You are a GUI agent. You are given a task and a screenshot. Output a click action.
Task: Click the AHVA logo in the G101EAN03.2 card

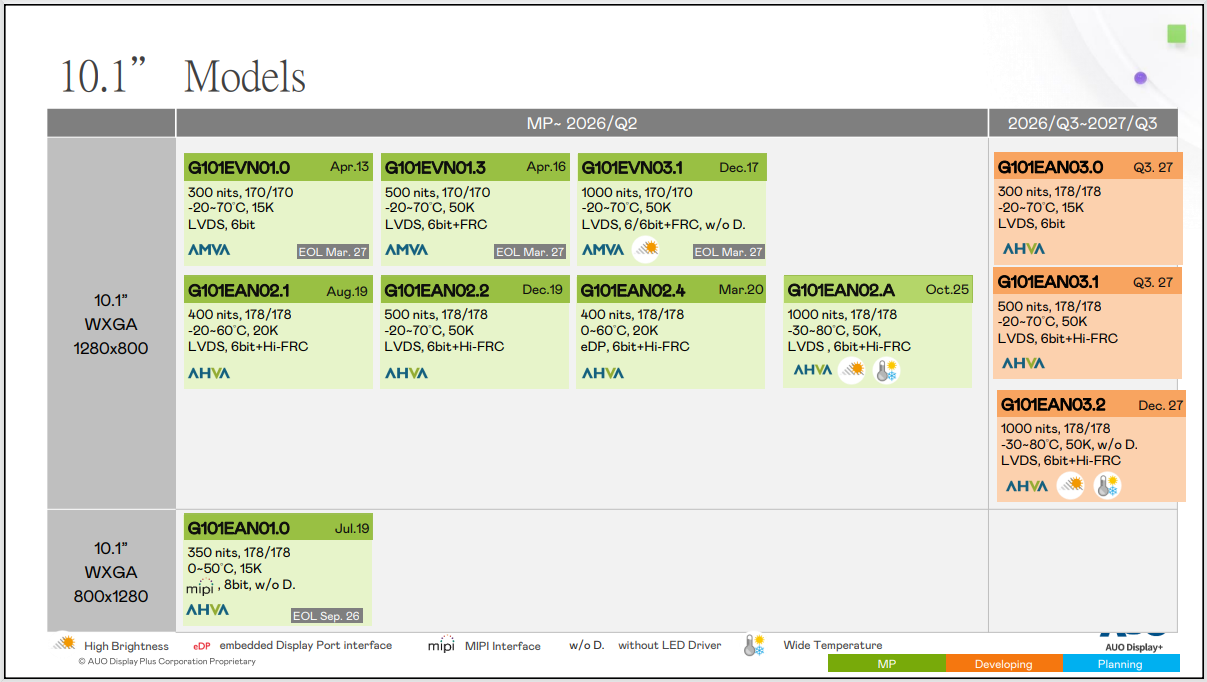point(1027,486)
